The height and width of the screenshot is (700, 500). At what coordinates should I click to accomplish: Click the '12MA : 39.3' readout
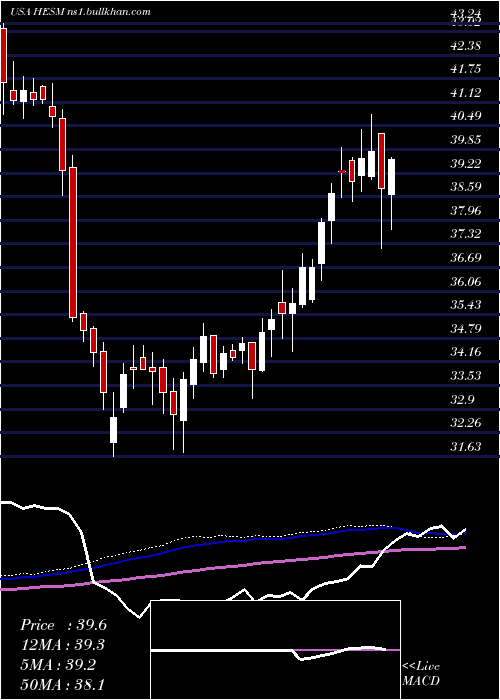click(x=63, y=645)
